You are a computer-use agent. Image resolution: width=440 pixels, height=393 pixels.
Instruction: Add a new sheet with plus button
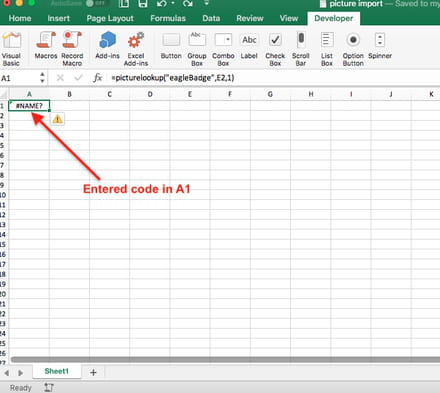click(93, 372)
